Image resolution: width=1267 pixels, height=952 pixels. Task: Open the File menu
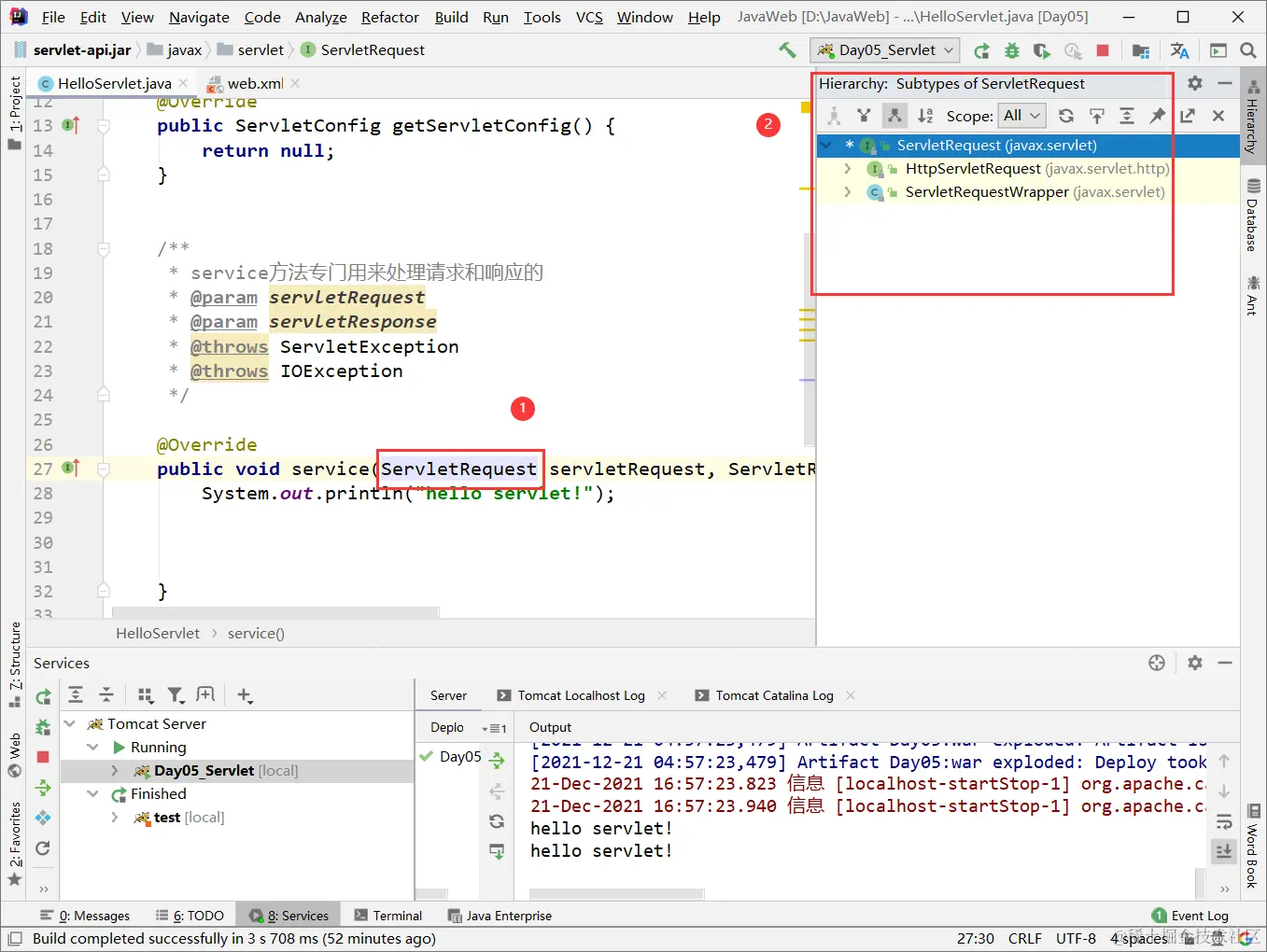click(53, 17)
